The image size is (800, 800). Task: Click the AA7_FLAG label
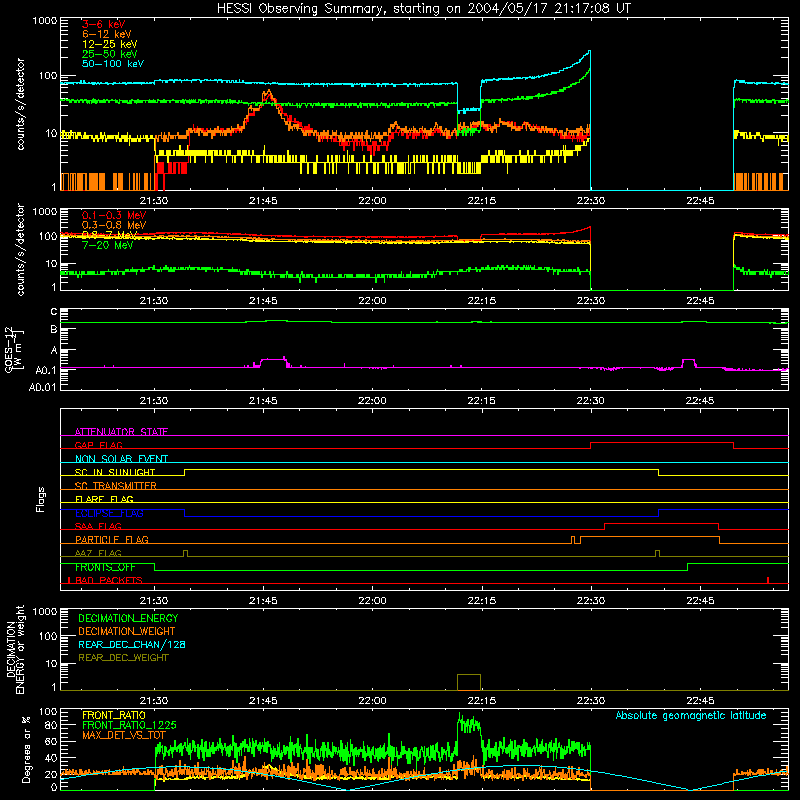tap(98, 553)
